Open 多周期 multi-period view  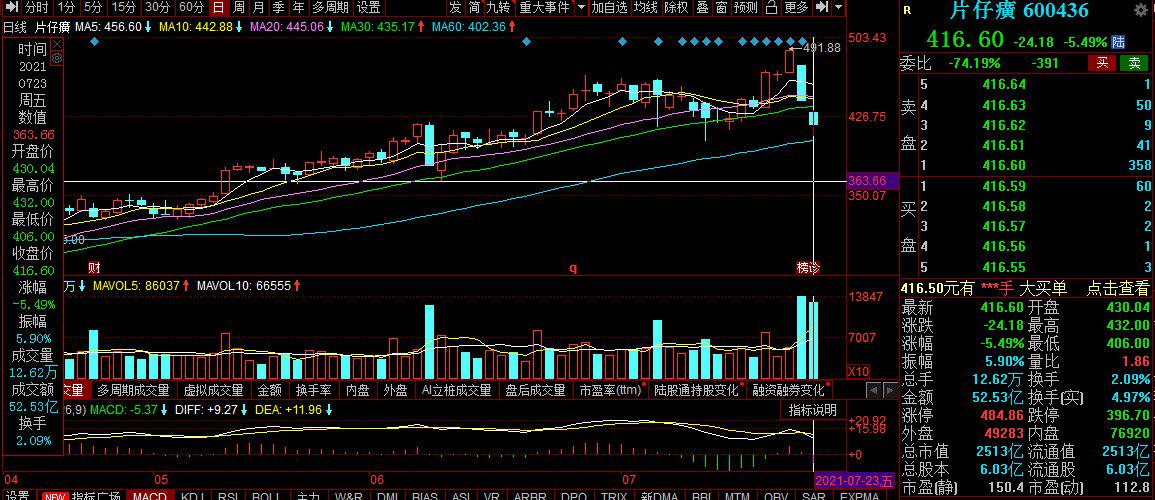(331, 8)
